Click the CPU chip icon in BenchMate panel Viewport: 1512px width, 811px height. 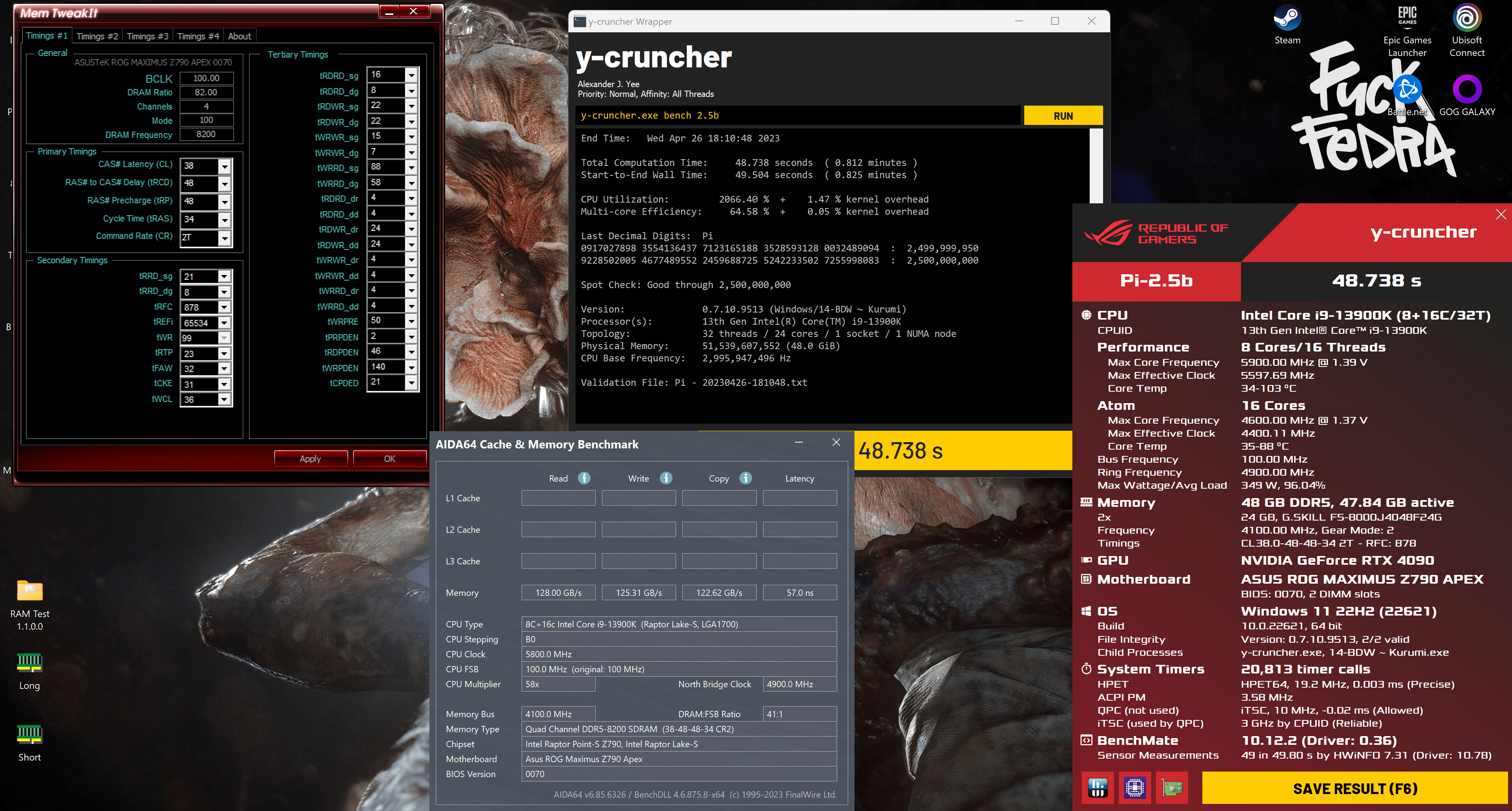click(1087, 315)
